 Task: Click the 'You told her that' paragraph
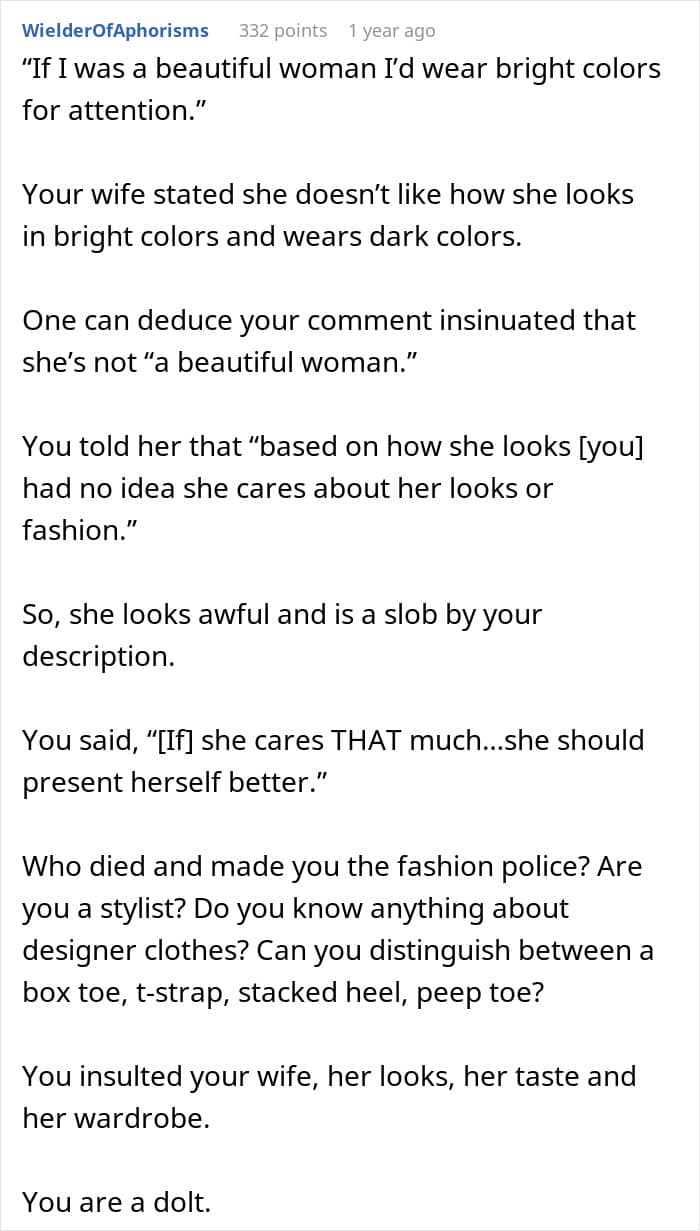point(333,488)
